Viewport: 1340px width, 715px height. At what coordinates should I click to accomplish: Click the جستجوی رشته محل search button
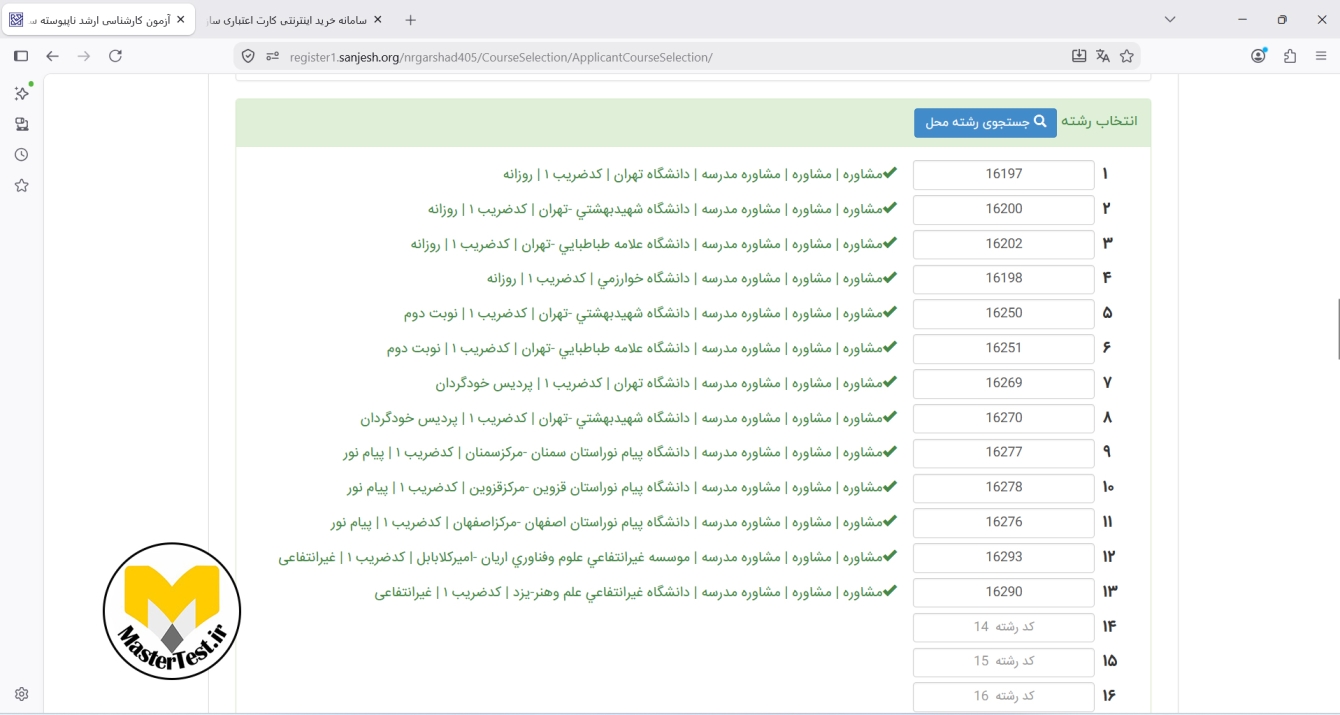[985, 122]
